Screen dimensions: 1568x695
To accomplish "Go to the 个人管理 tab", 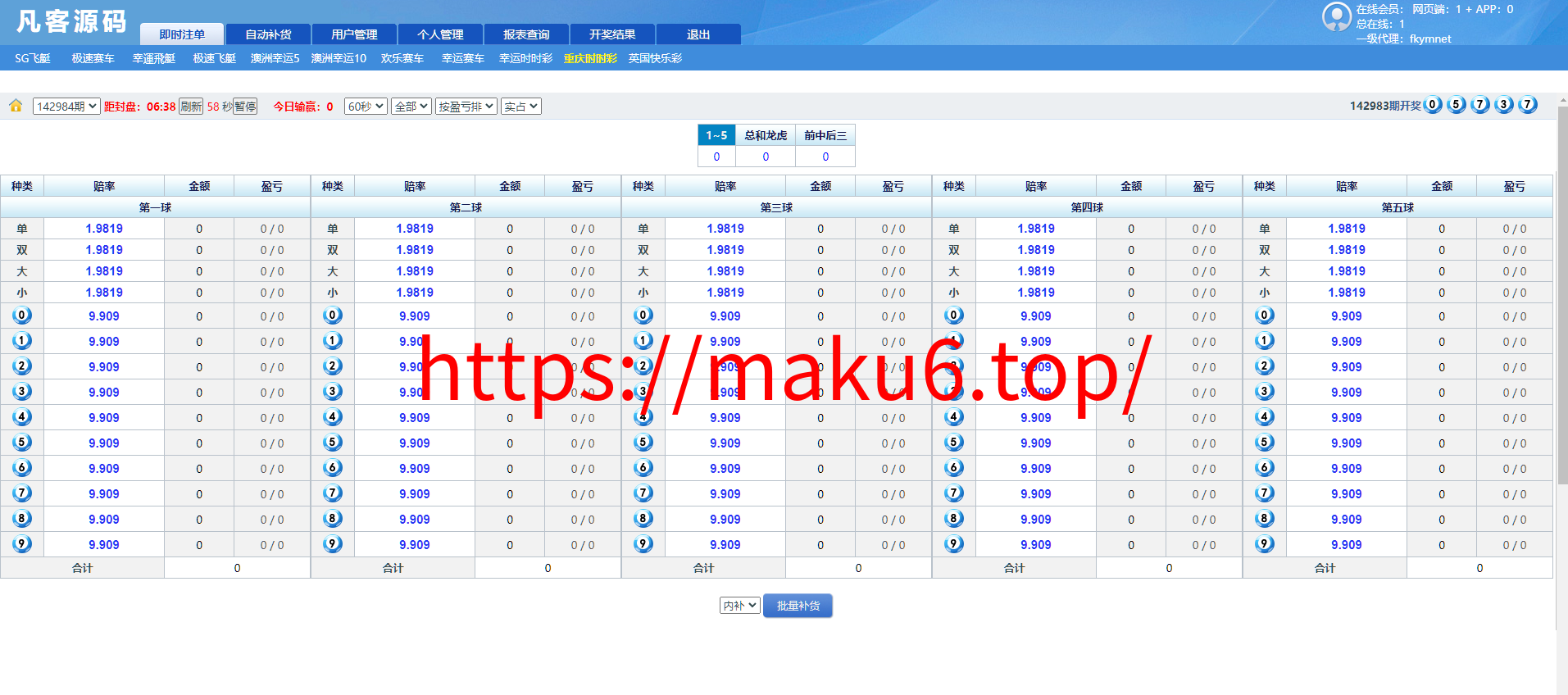I will pyautogui.click(x=440, y=34).
